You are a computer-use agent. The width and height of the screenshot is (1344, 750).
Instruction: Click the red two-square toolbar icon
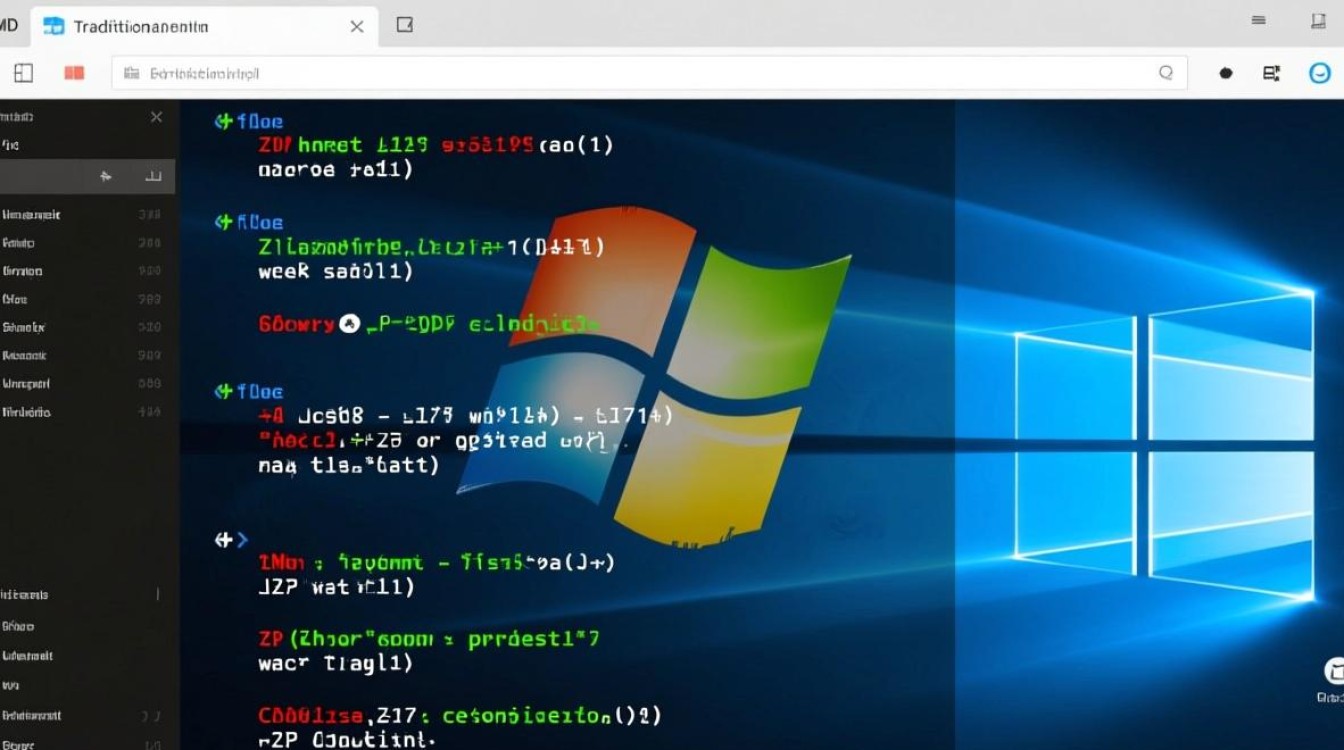pyautogui.click(x=74, y=73)
